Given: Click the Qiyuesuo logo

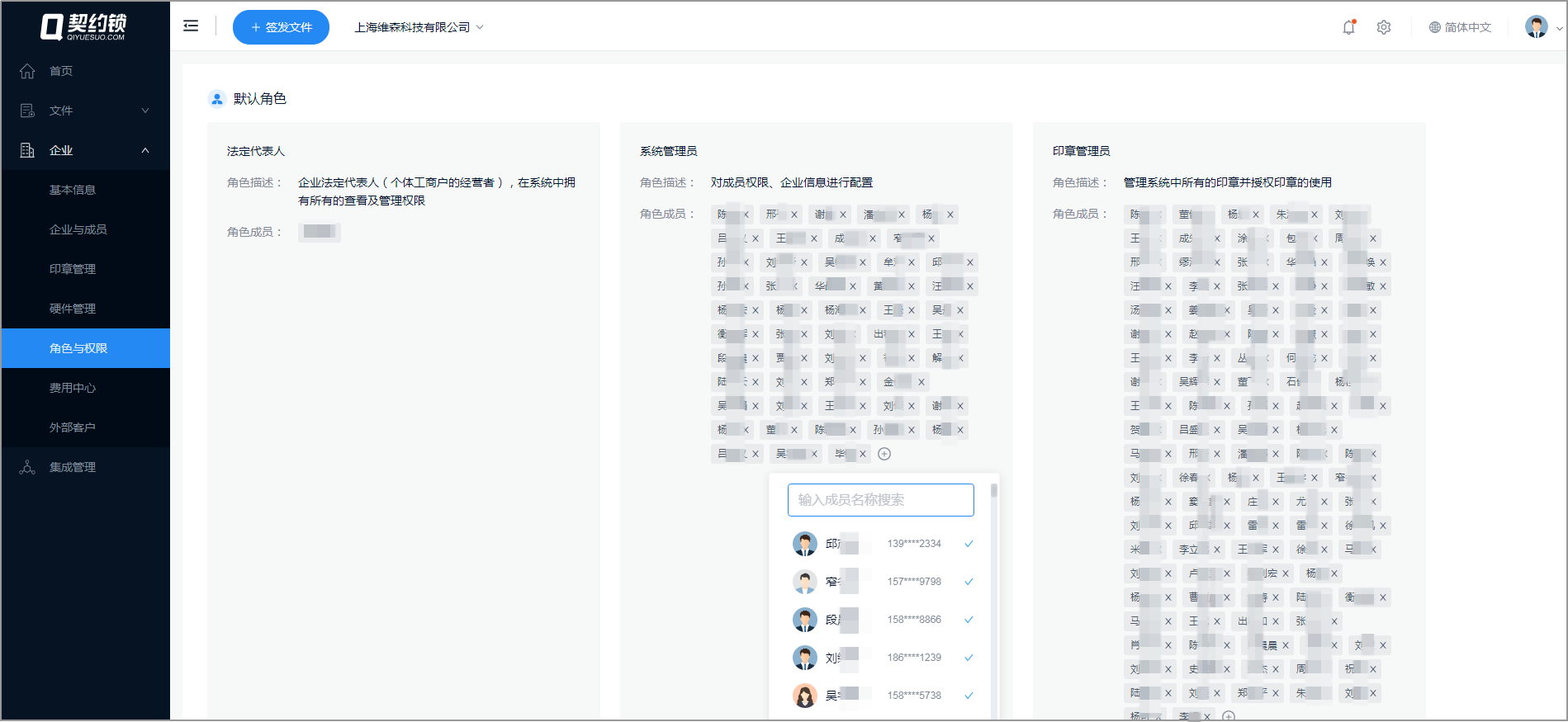Looking at the screenshot, I should [x=83, y=26].
